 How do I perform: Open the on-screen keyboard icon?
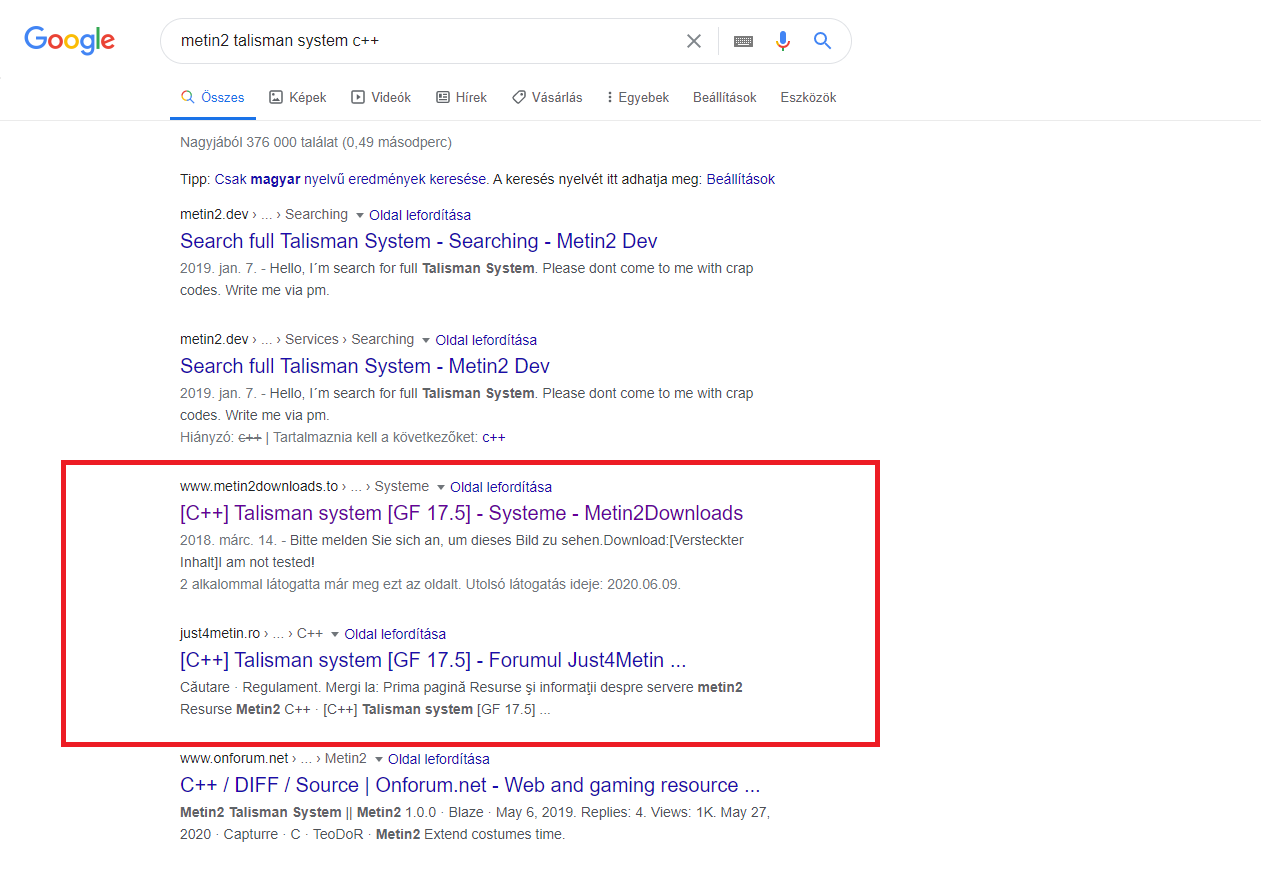click(742, 41)
